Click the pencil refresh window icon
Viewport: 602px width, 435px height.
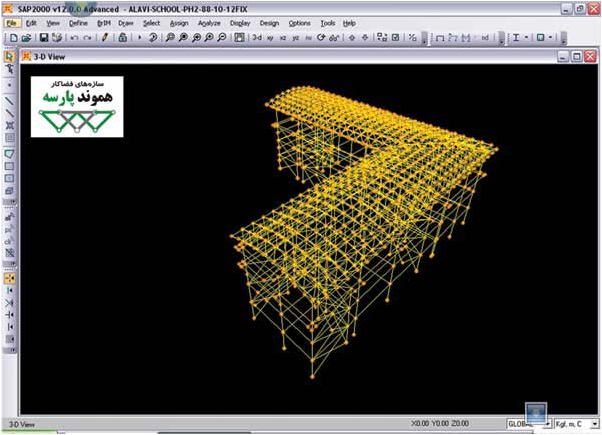(x=104, y=37)
